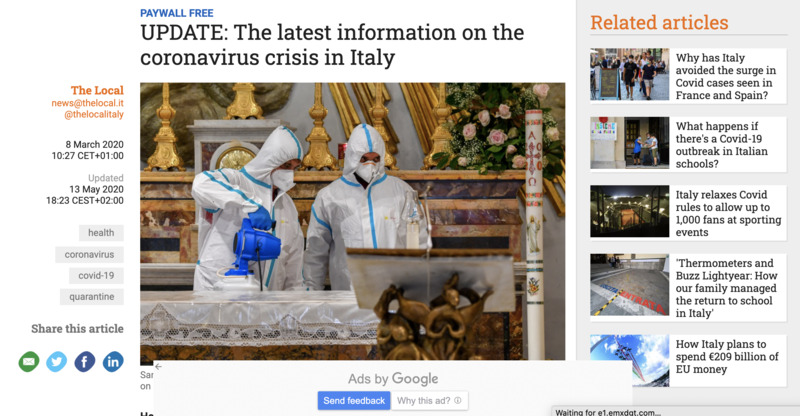
Task: Share this article on LinkedIn
Action: click(113, 362)
